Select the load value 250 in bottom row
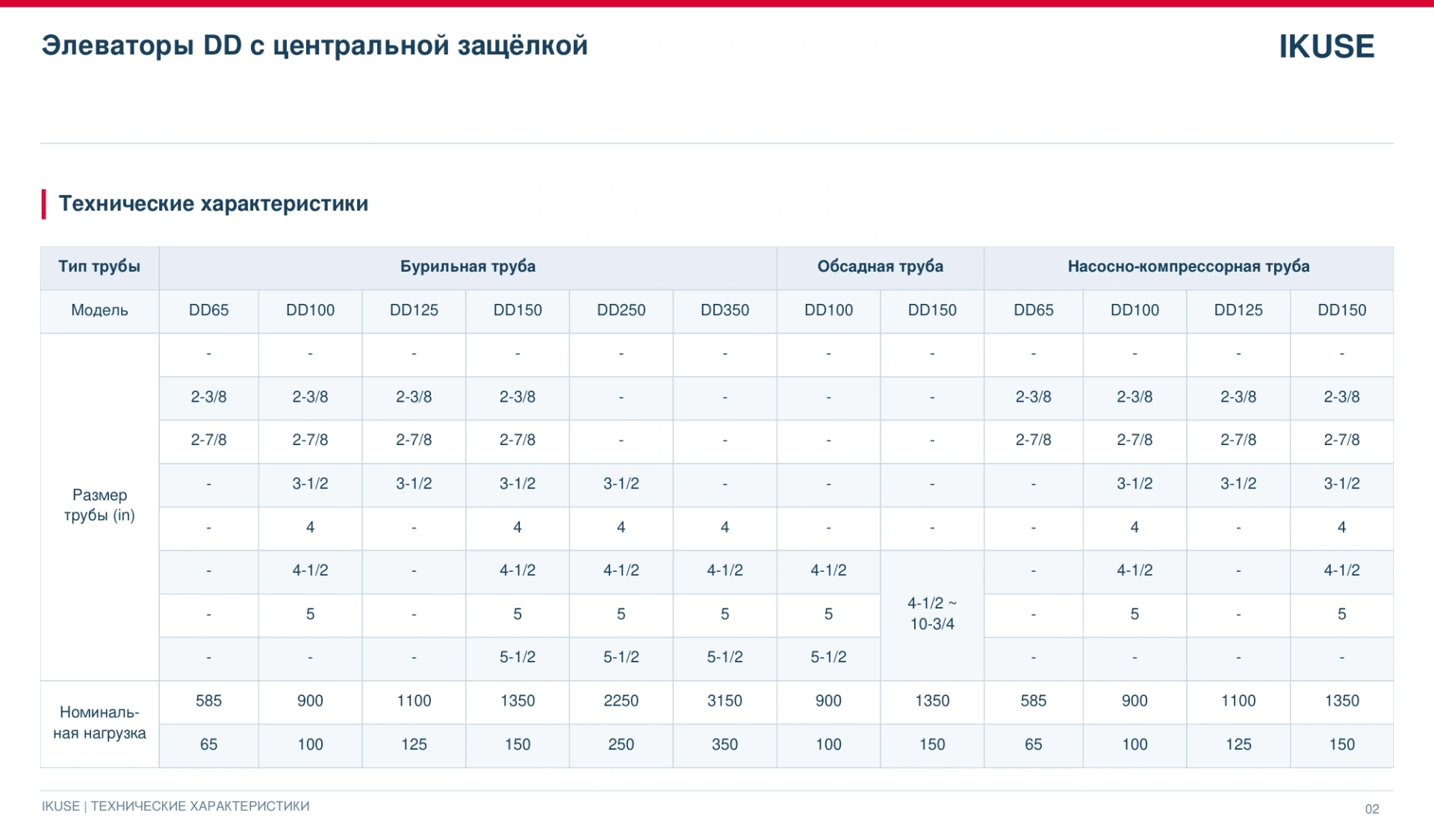1434x840 pixels. tap(621, 744)
